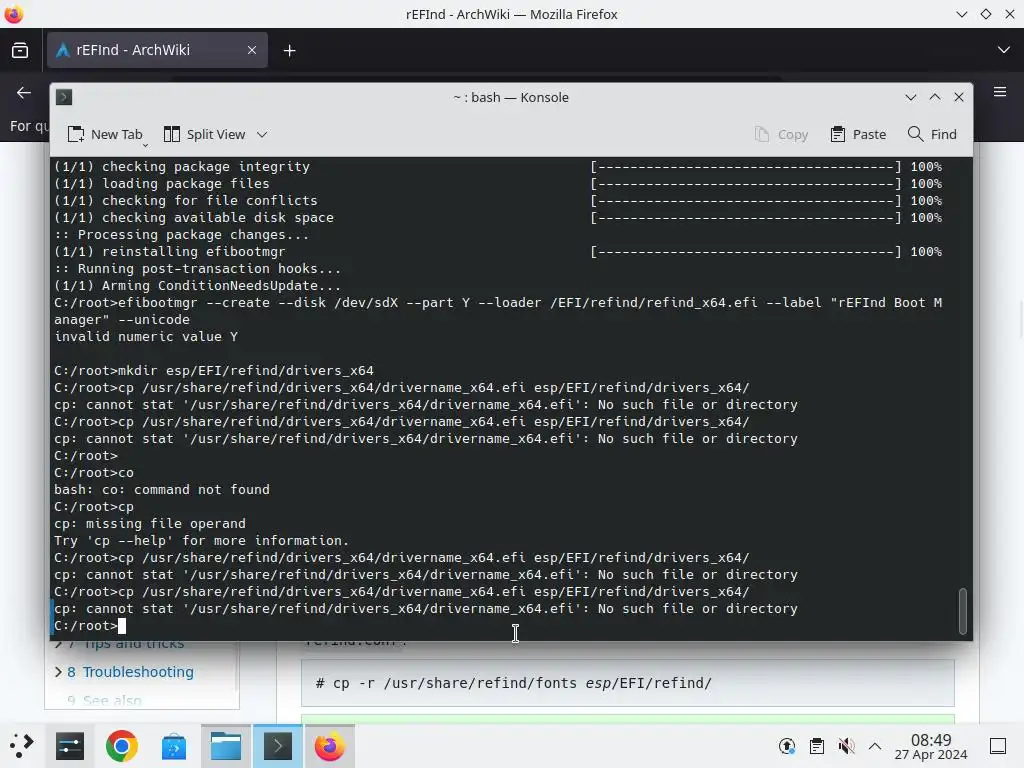
Task: Click '(1/1) reinstalling efibootmgr' line
Action: coord(170,252)
